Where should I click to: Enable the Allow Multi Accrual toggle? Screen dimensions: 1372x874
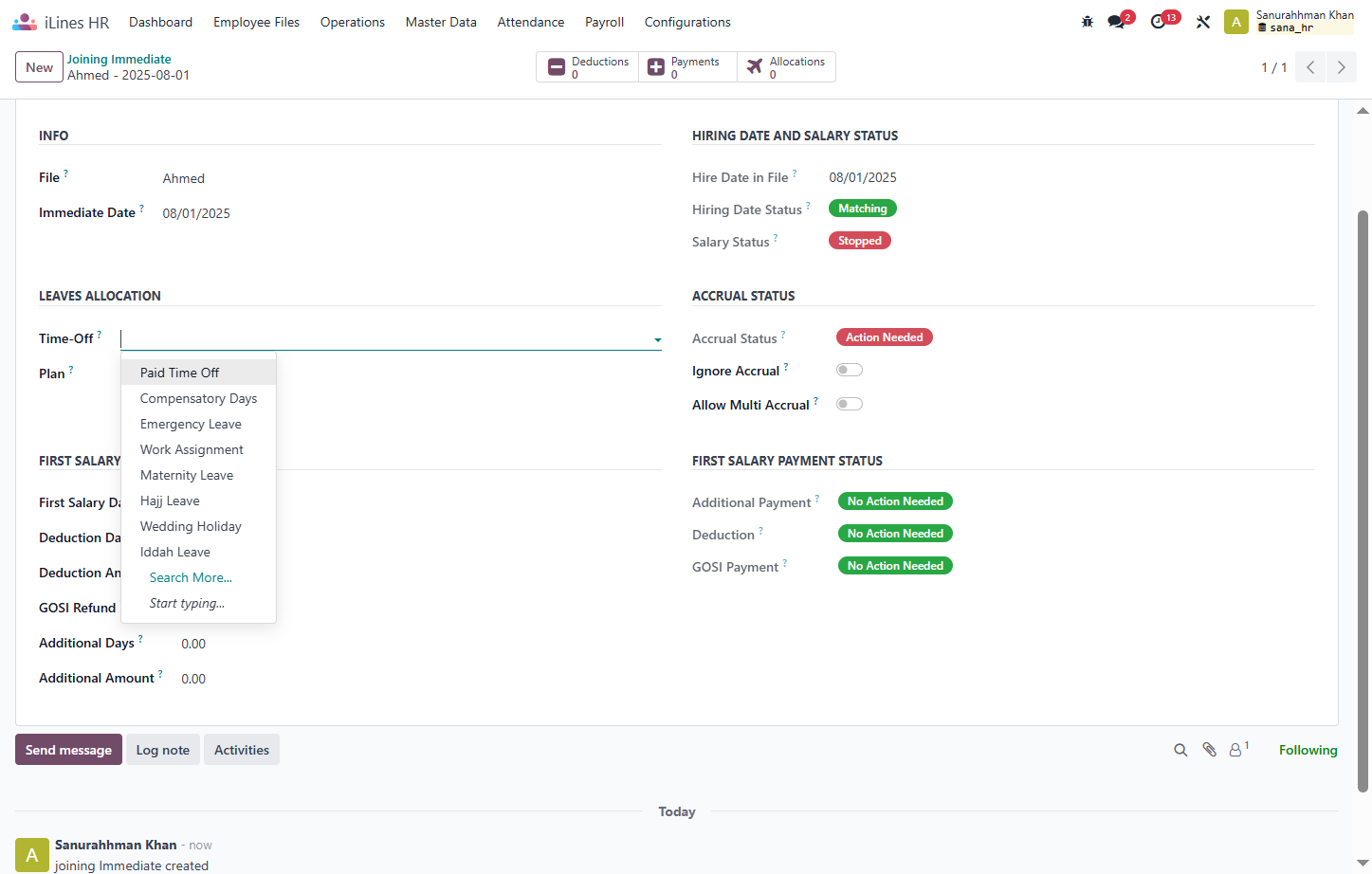click(850, 404)
